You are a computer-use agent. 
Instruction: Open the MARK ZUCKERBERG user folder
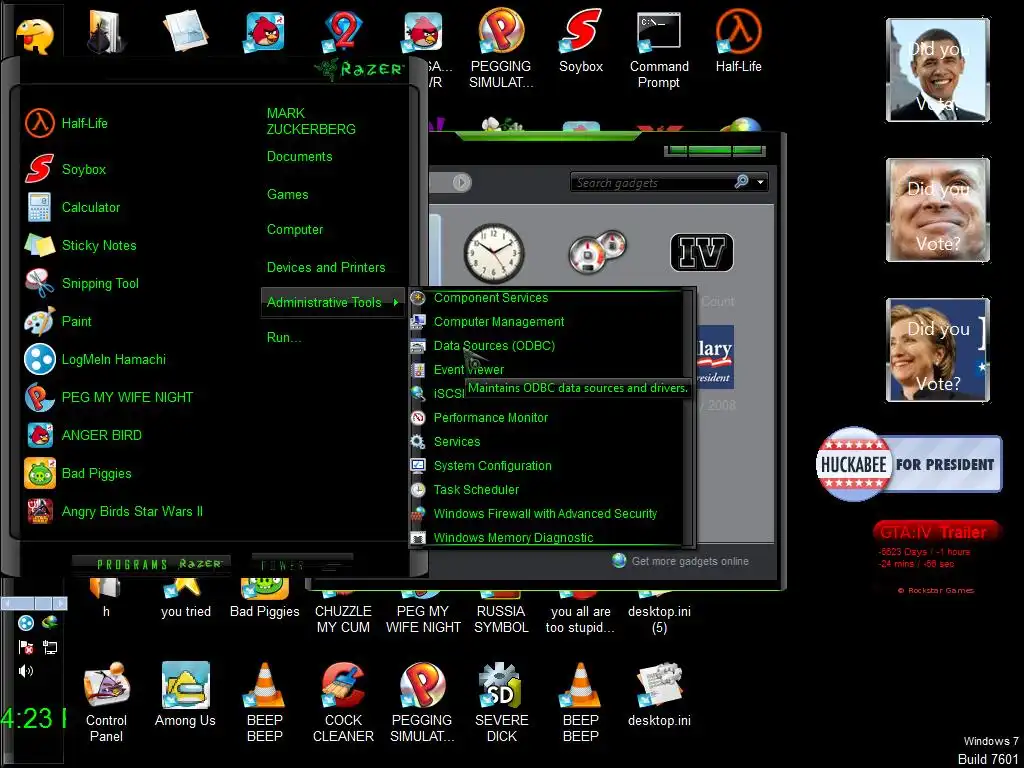click(x=312, y=121)
